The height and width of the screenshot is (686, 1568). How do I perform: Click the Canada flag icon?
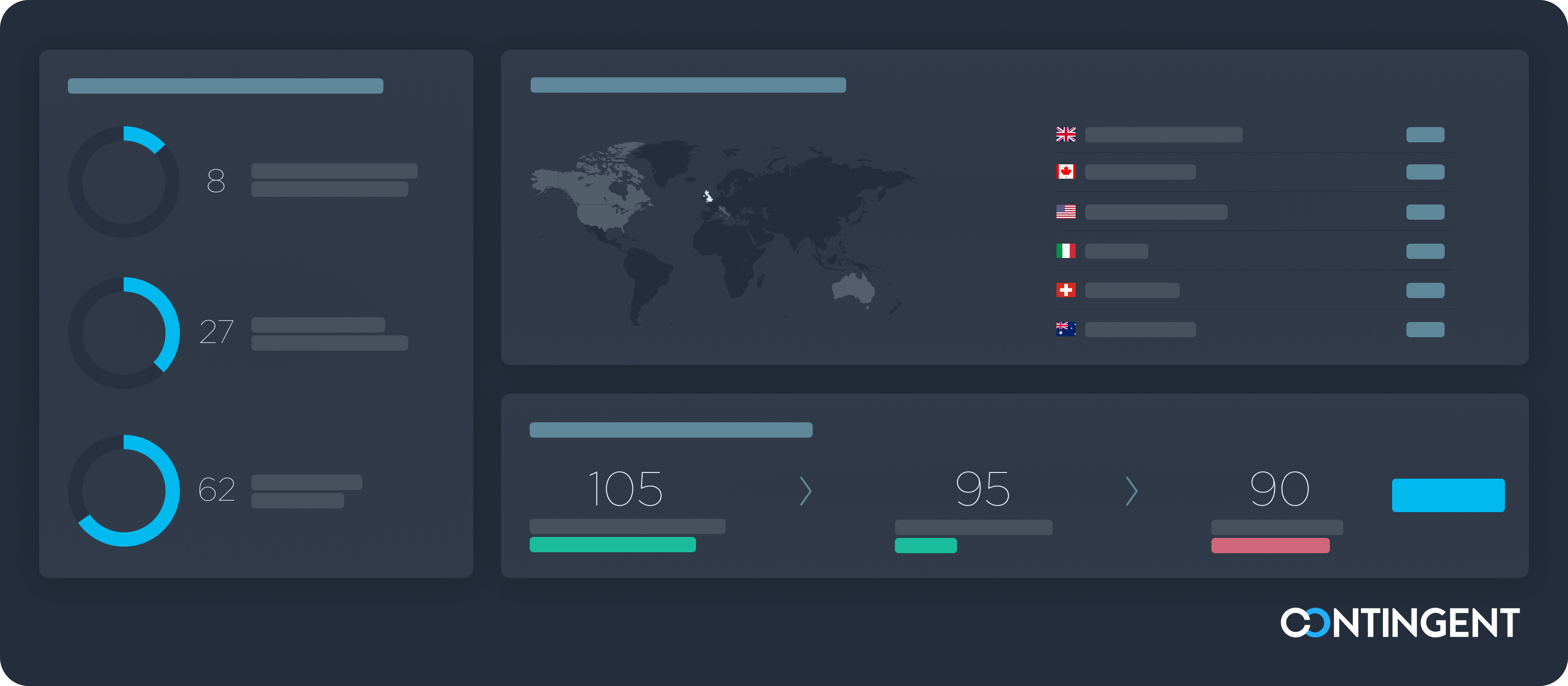click(x=1065, y=171)
